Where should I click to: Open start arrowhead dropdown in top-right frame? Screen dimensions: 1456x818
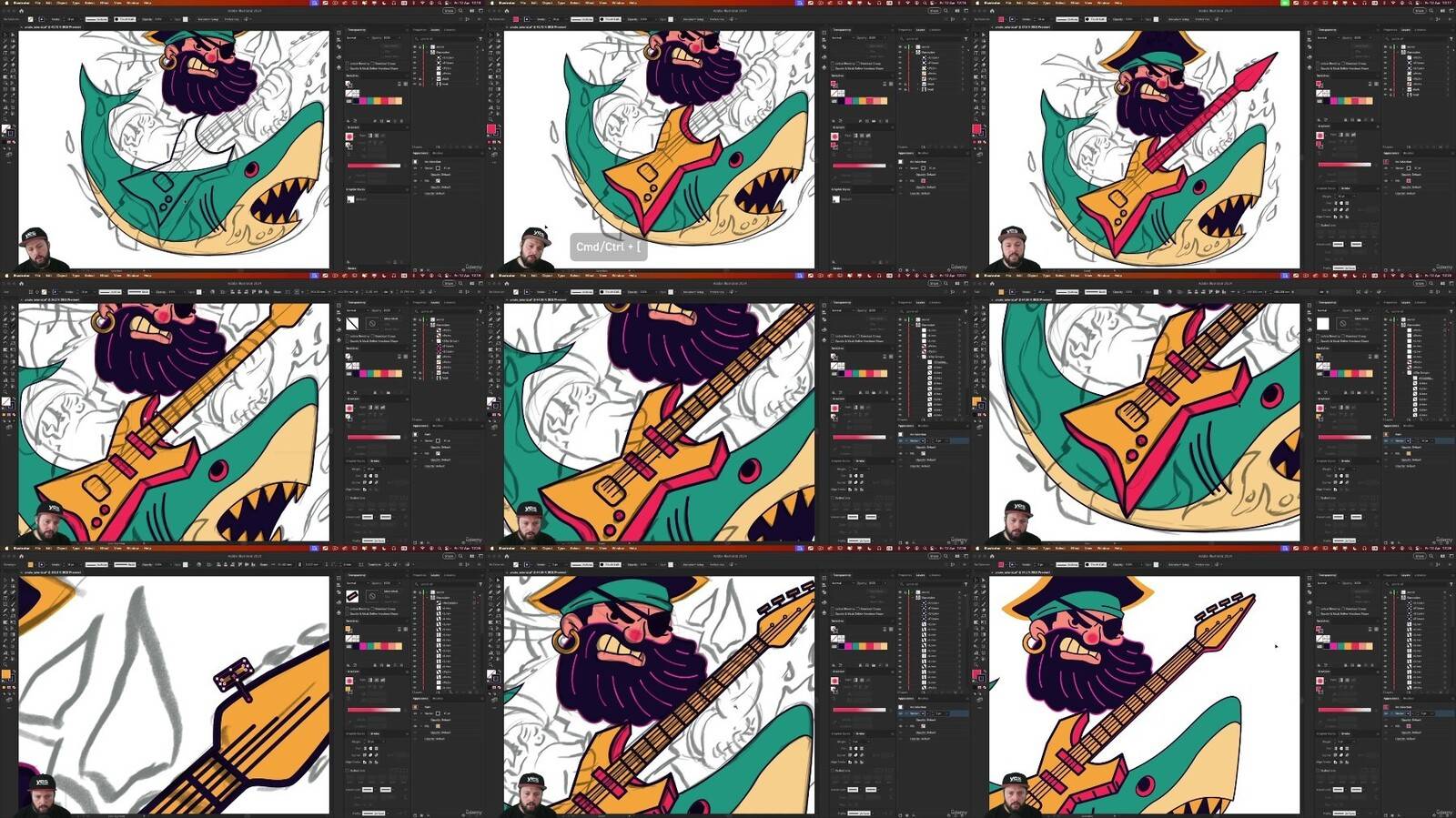pos(1340,244)
